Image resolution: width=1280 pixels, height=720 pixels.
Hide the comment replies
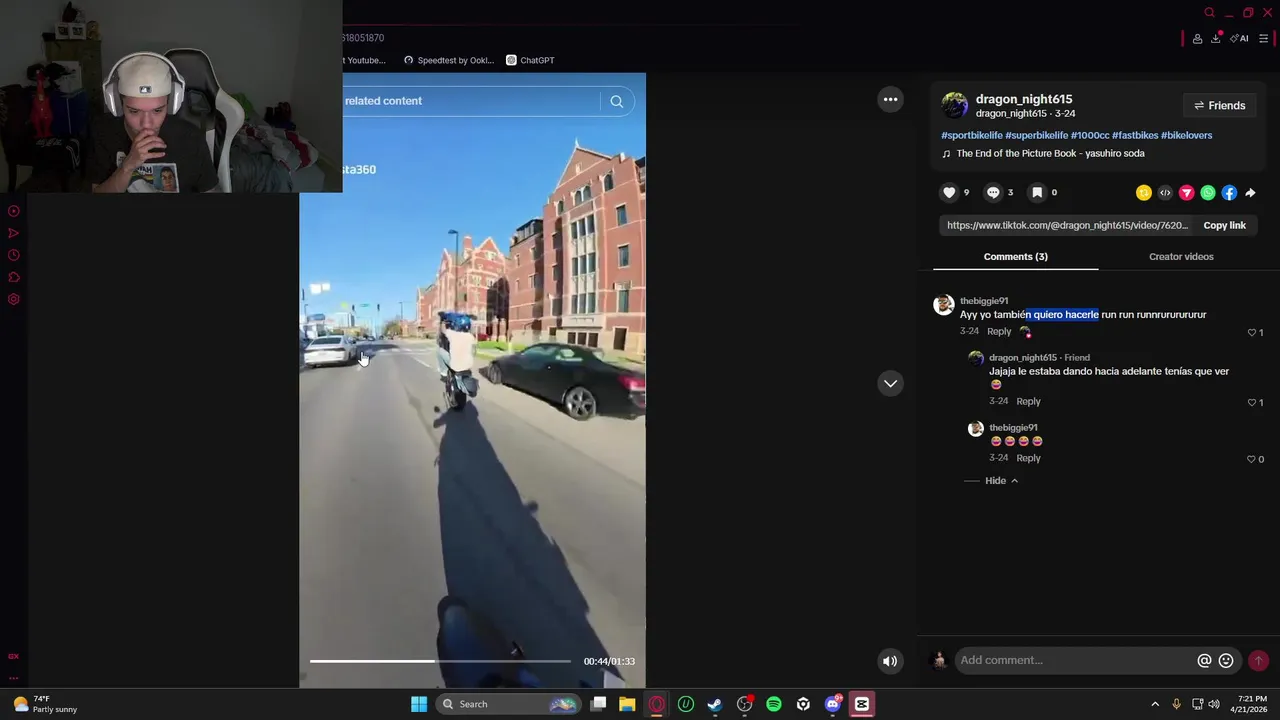1001,481
